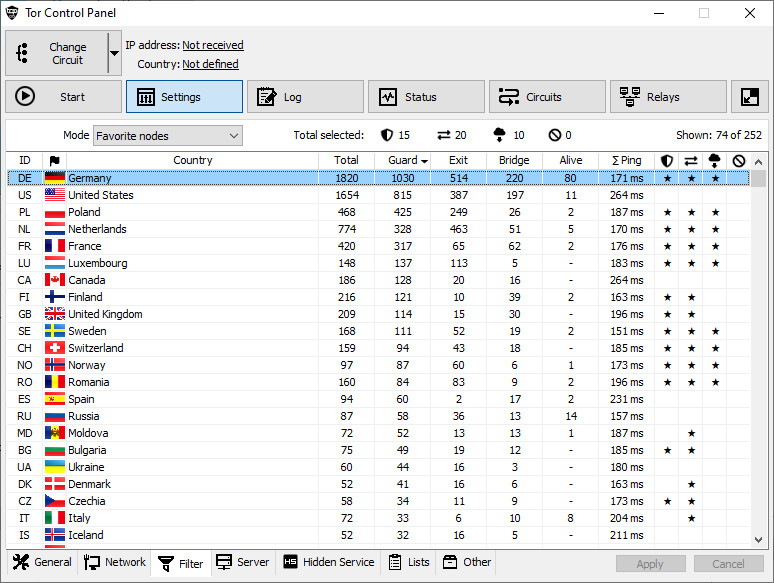This screenshot has height=583, width=774.
Task: Toggle Italy middle node star
Action: point(692,518)
